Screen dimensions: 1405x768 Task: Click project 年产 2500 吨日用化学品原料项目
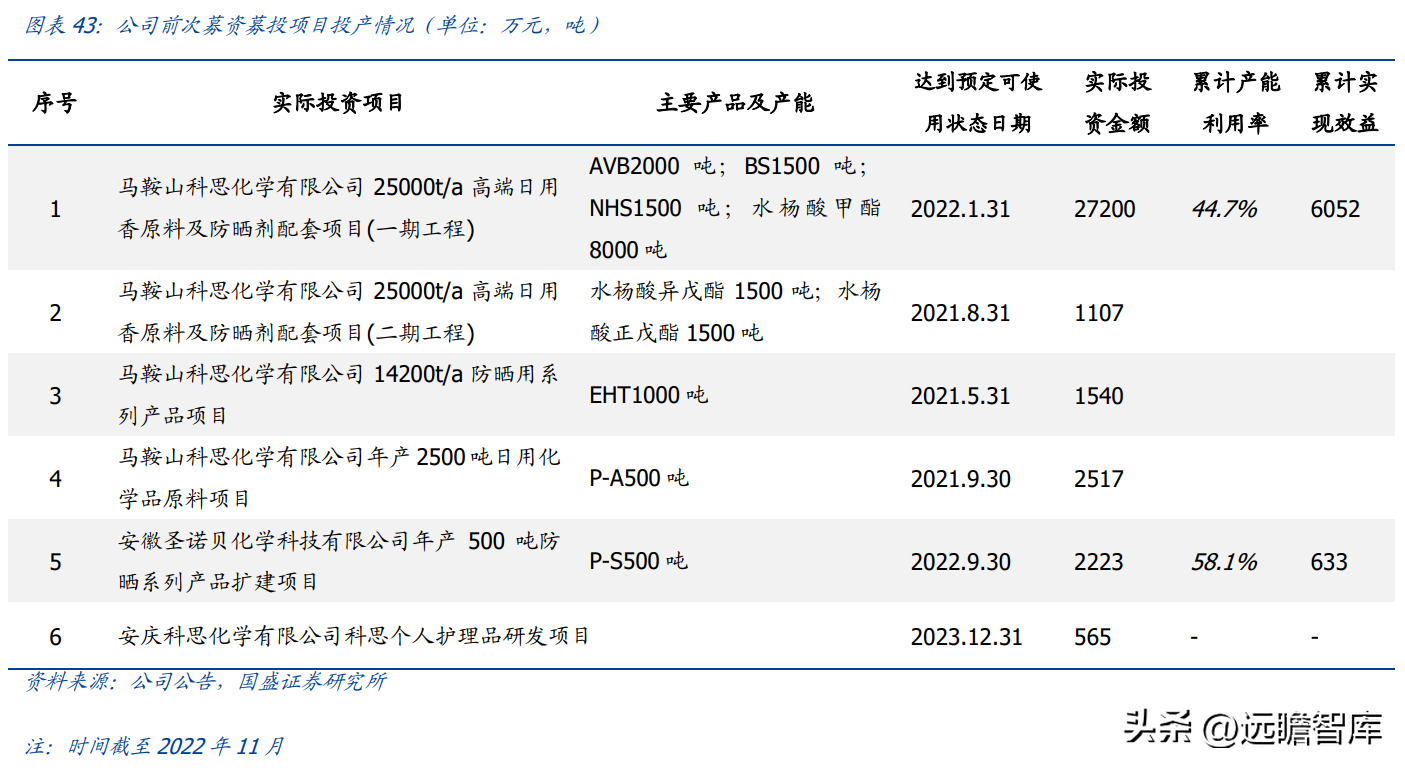338,477
